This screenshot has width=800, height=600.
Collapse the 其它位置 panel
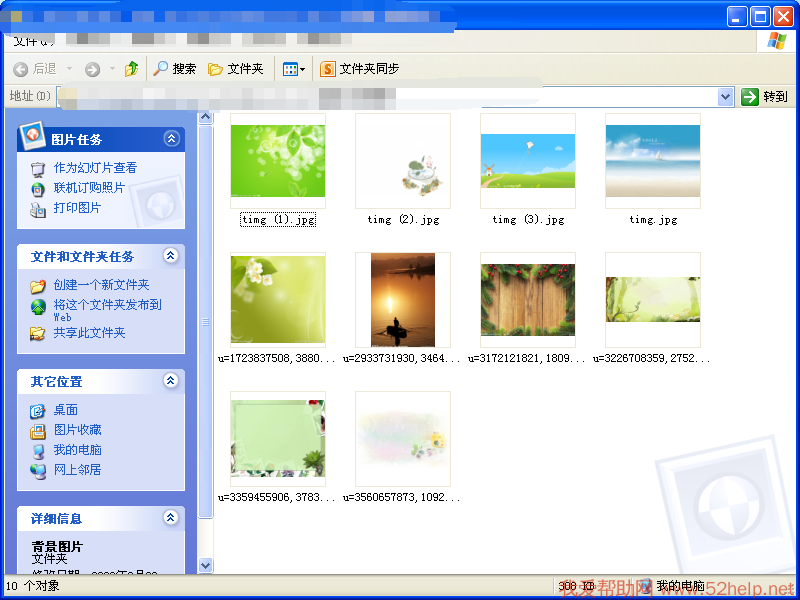tap(171, 381)
